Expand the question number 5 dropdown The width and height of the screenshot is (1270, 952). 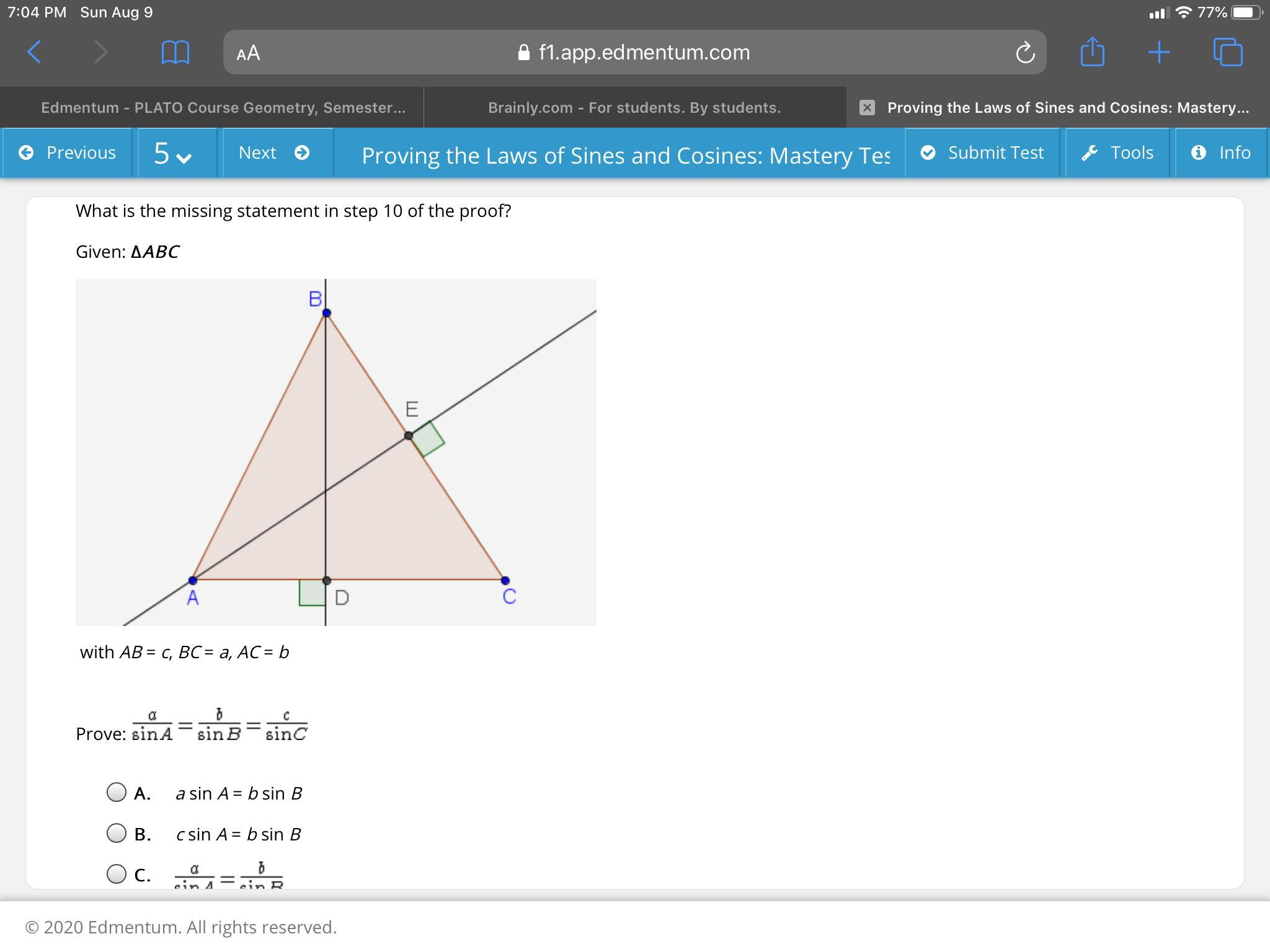pyautogui.click(x=172, y=154)
